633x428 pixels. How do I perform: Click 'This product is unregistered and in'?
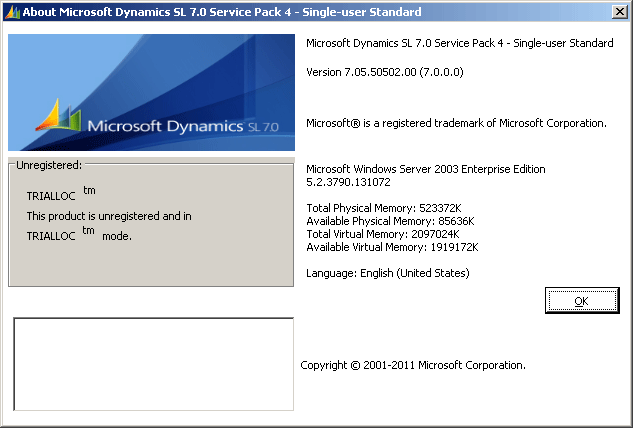[109, 216]
